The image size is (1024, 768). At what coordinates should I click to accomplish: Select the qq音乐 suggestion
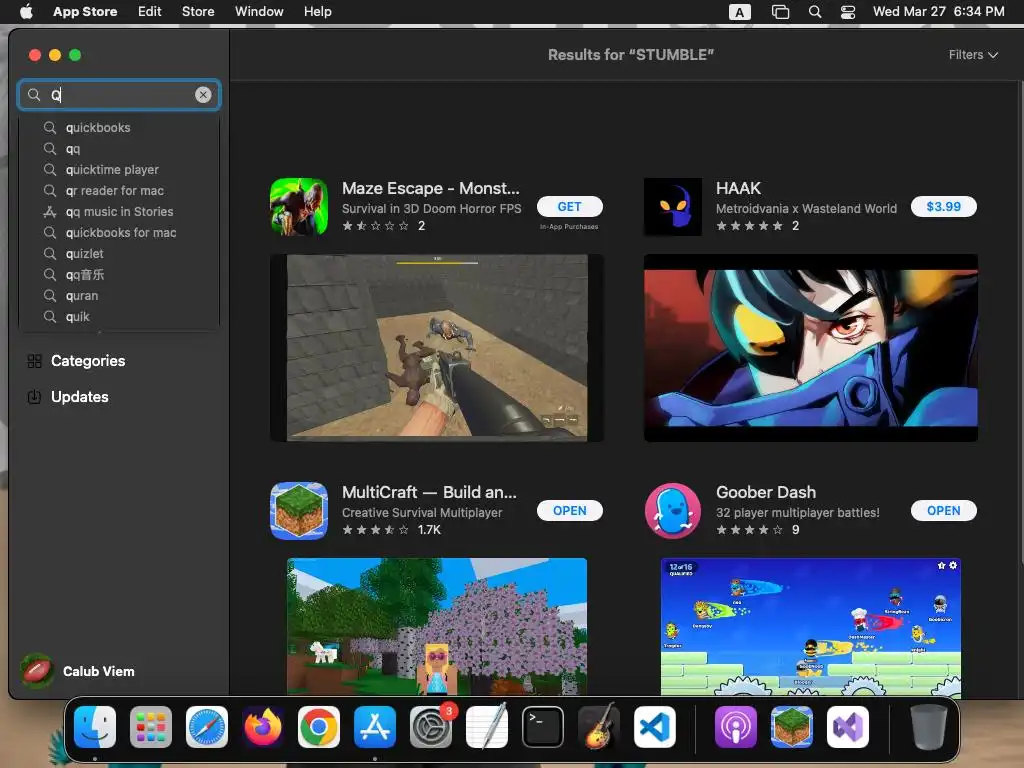119,274
